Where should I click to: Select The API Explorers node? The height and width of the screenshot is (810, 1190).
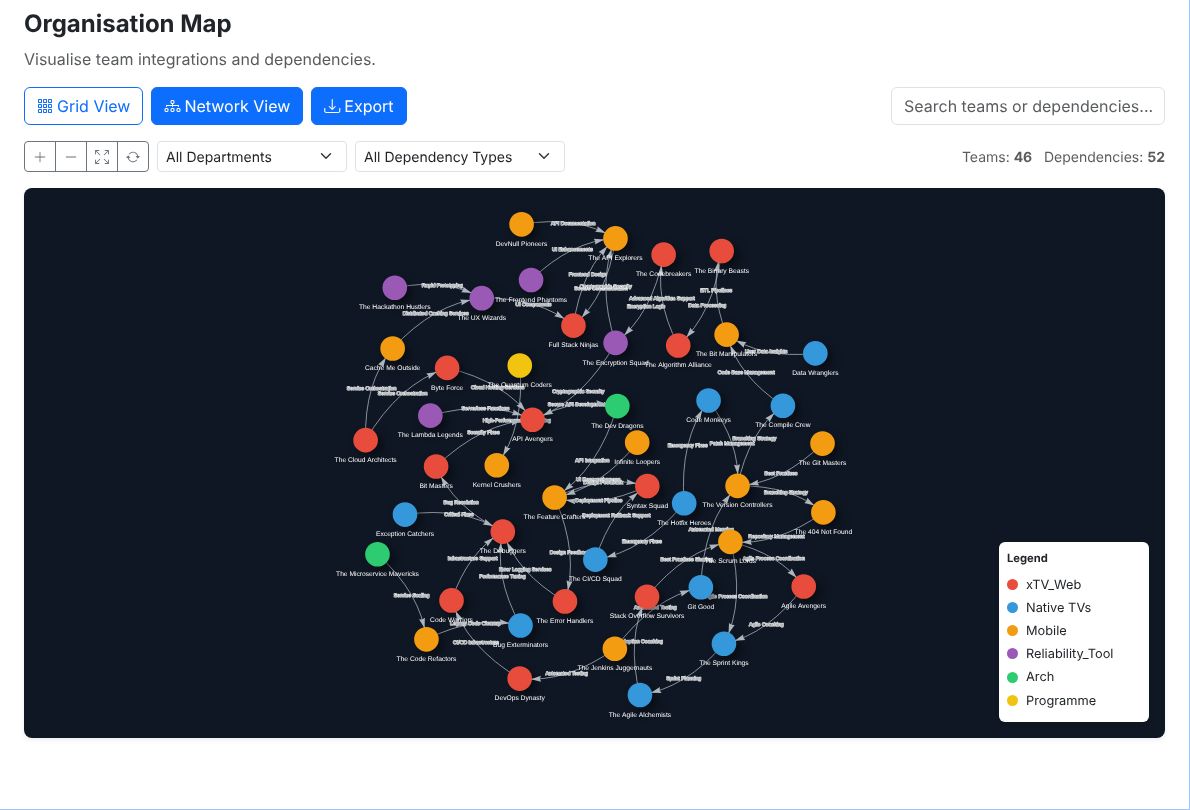tap(615, 238)
